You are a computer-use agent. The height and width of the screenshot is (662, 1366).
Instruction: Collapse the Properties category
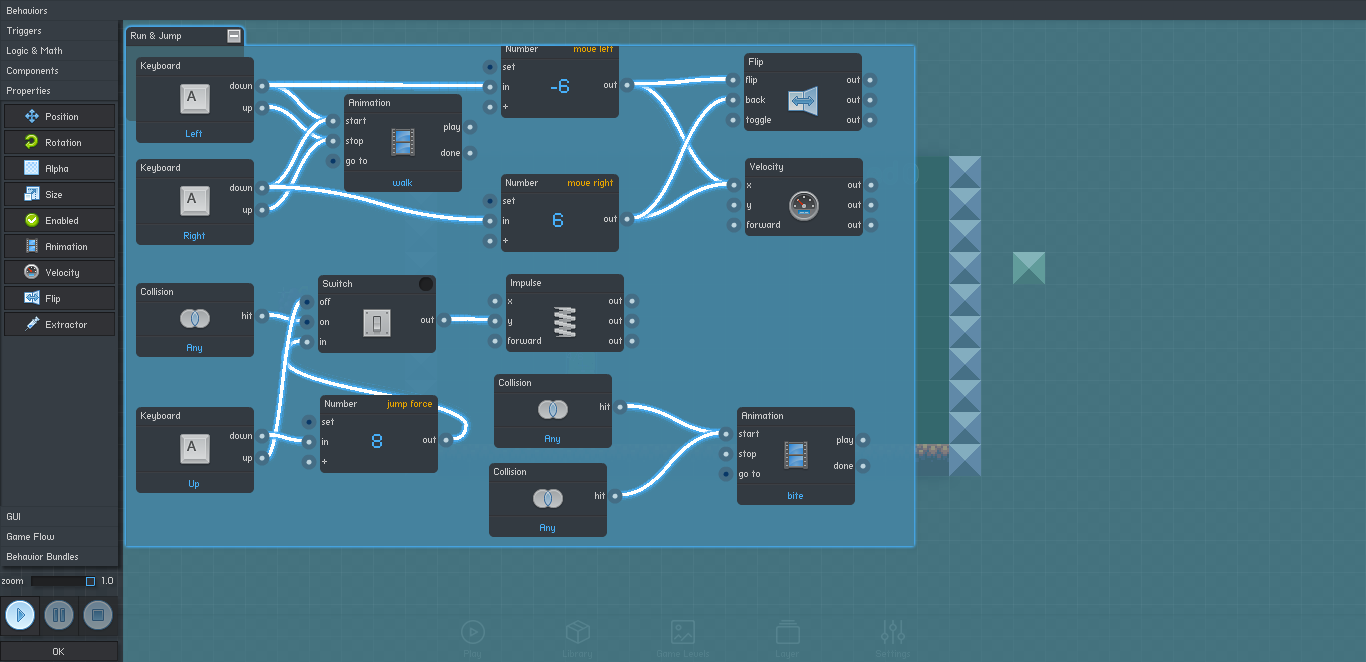pyautogui.click(x=60, y=90)
